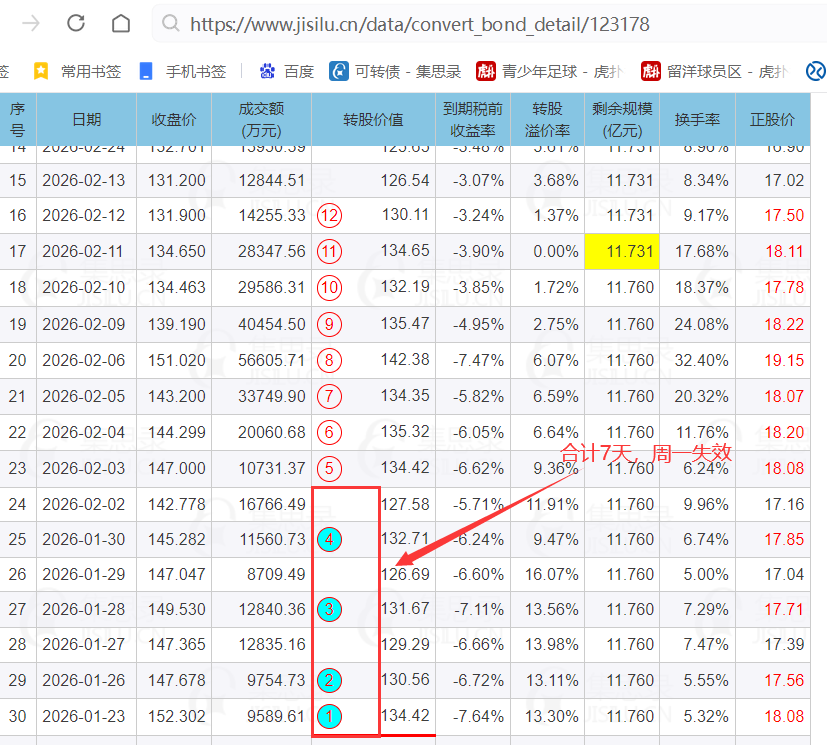The image size is (827, 745).
Task: Click the browser forward arrow
Action: click(31, 23)
